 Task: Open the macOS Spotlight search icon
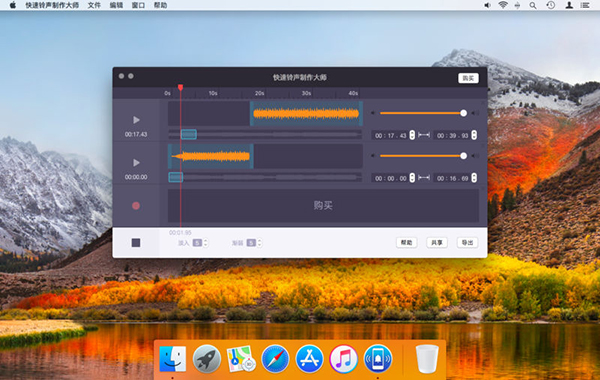pyautogui.click(x=533, y=5)
